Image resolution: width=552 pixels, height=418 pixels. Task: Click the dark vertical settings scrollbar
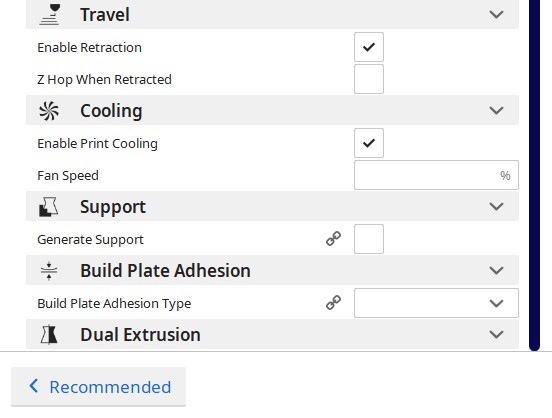click(x=534, y=175)
